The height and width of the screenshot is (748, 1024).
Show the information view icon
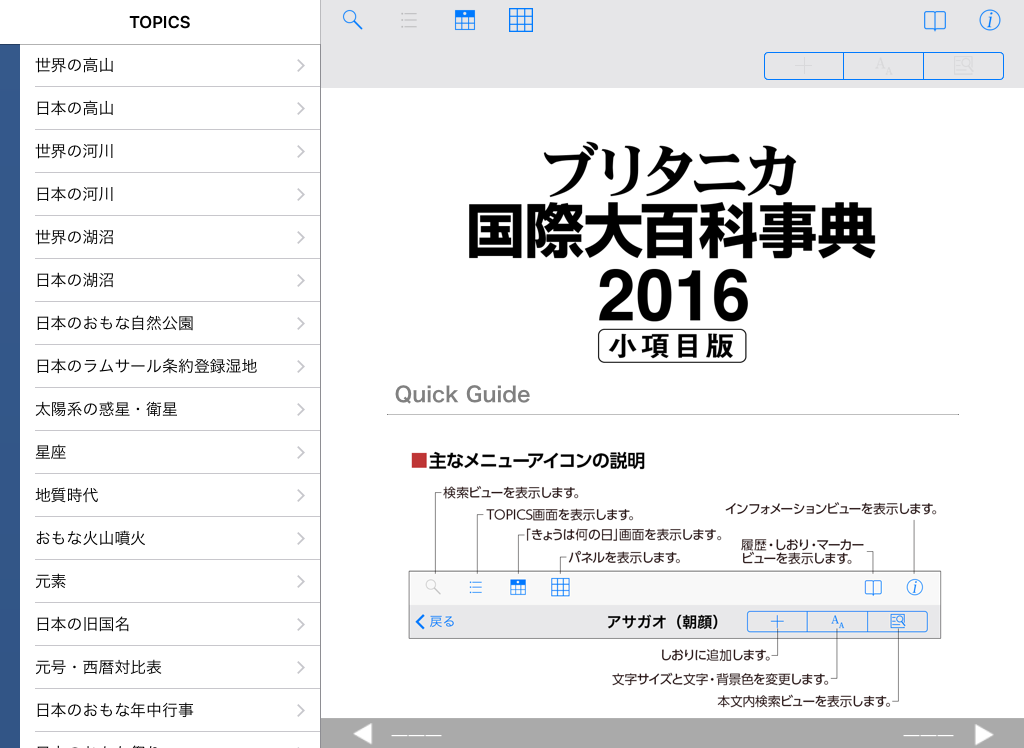pos(989,21)
